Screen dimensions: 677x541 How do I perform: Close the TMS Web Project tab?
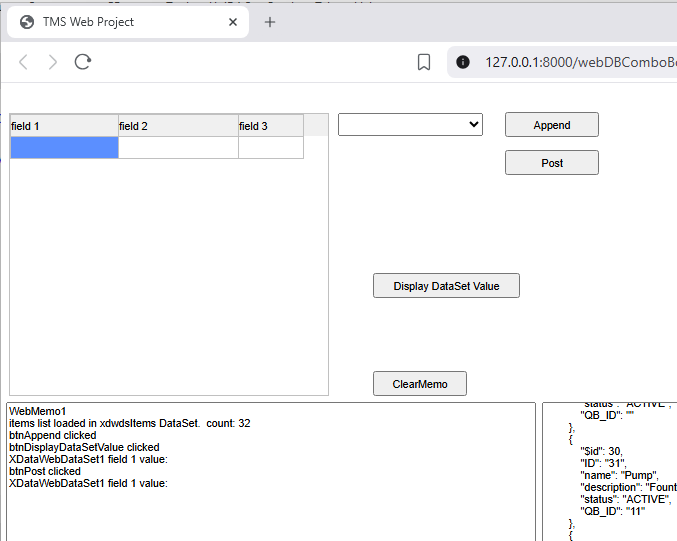[x=233, y=22]
